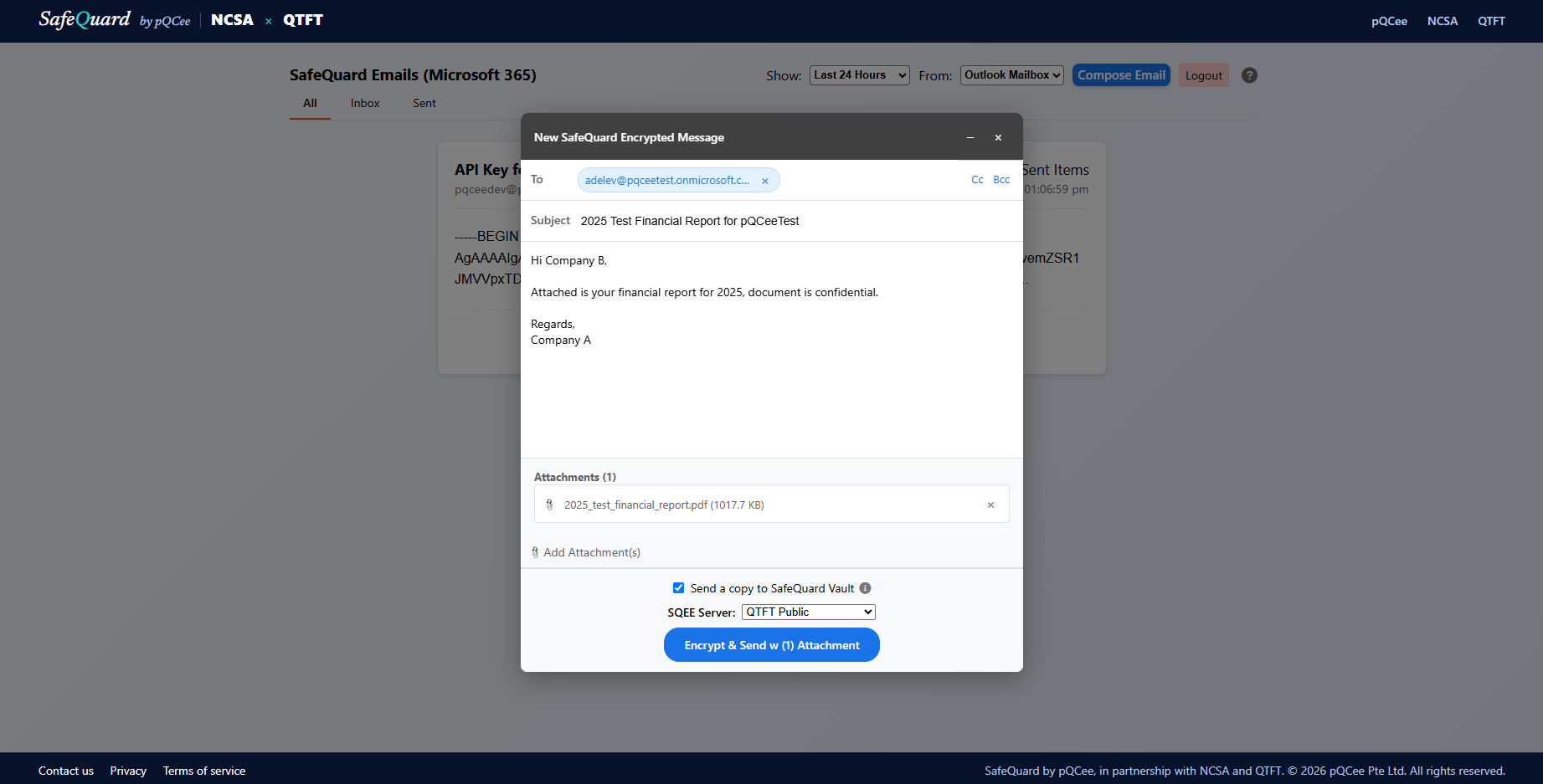1543x784 pixels.
Task: Uncheck Send a copy to SafeQuard Vault
Action: (678, 588)
